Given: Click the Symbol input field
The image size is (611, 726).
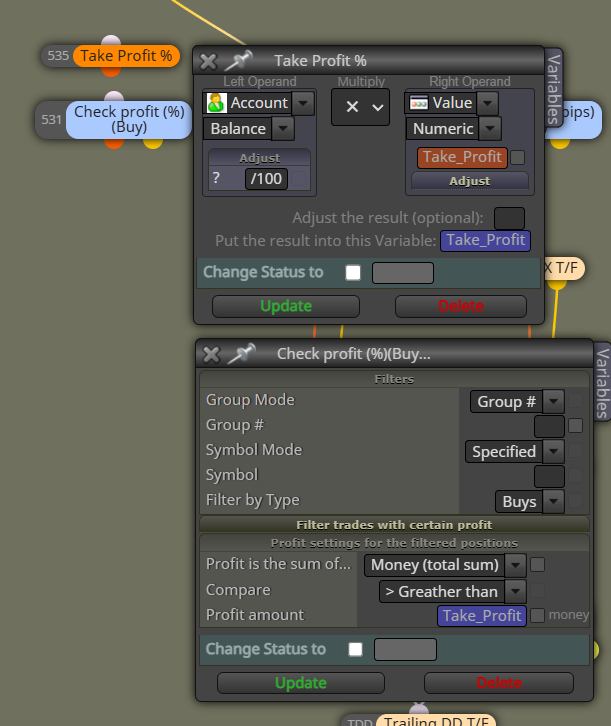Looking at the screenshot, I should click(549, 476).
